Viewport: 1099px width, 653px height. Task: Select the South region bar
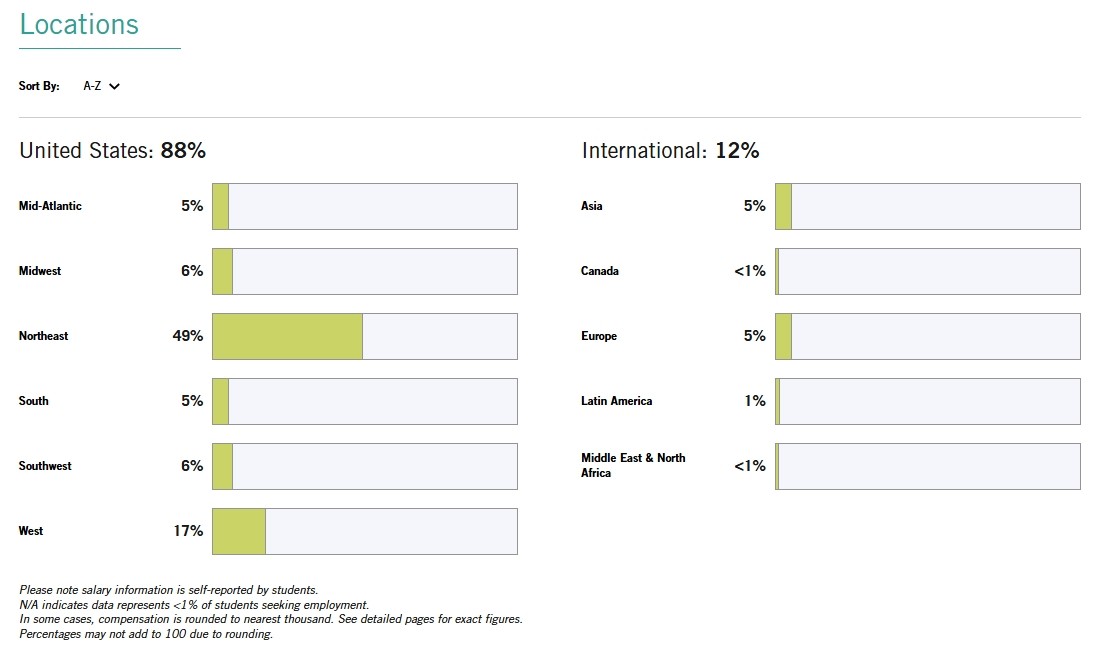364,401
